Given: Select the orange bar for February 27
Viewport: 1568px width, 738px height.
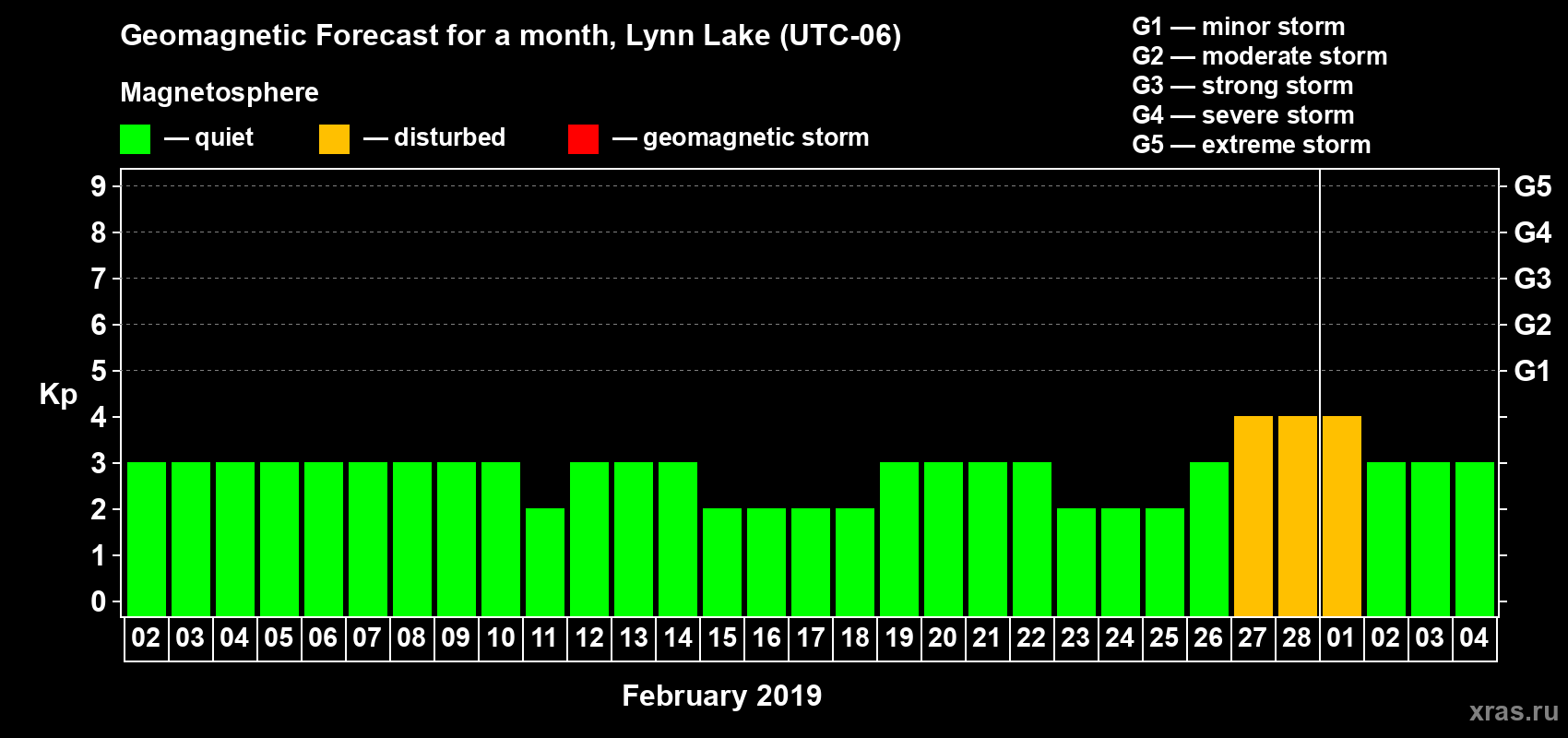Looking at the screenshot, I should point(1253,517).
